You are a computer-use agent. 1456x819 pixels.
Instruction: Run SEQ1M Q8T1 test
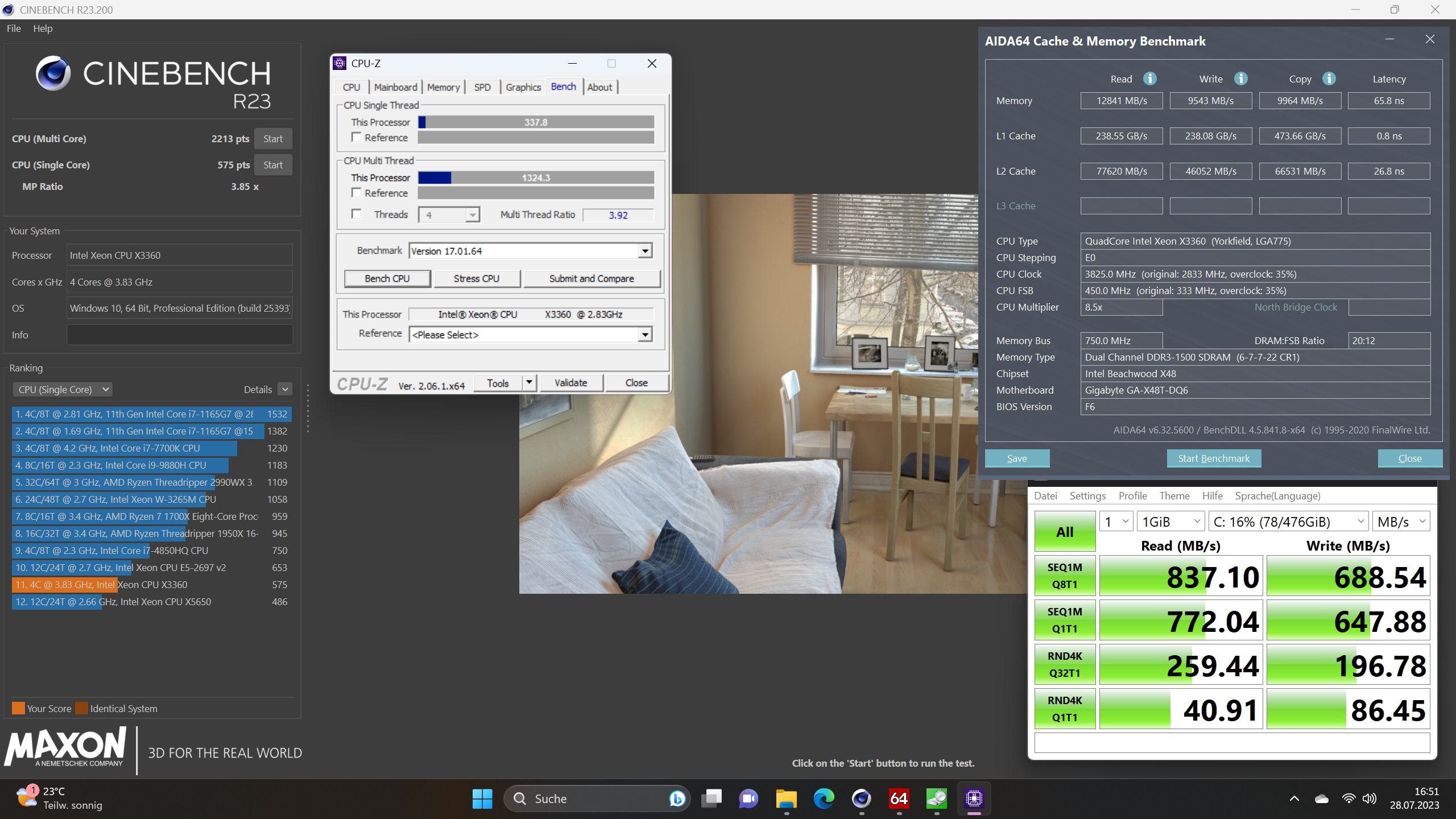tap(1065, 576)
